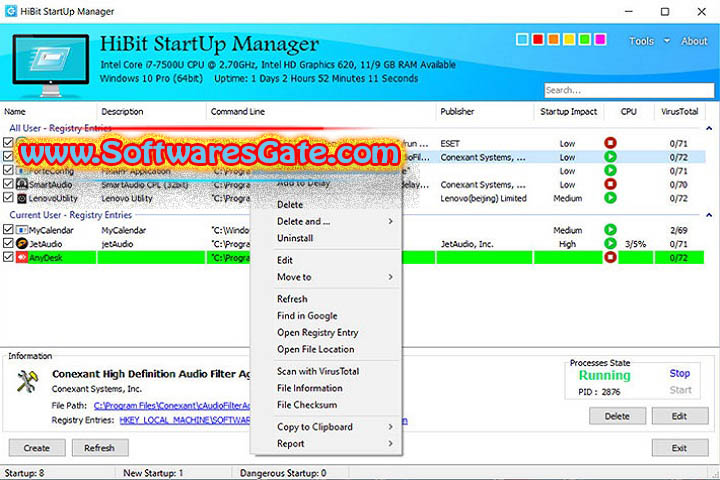Sort by Publisher column header
720x480 pixels.
click(x=484, y=112)
